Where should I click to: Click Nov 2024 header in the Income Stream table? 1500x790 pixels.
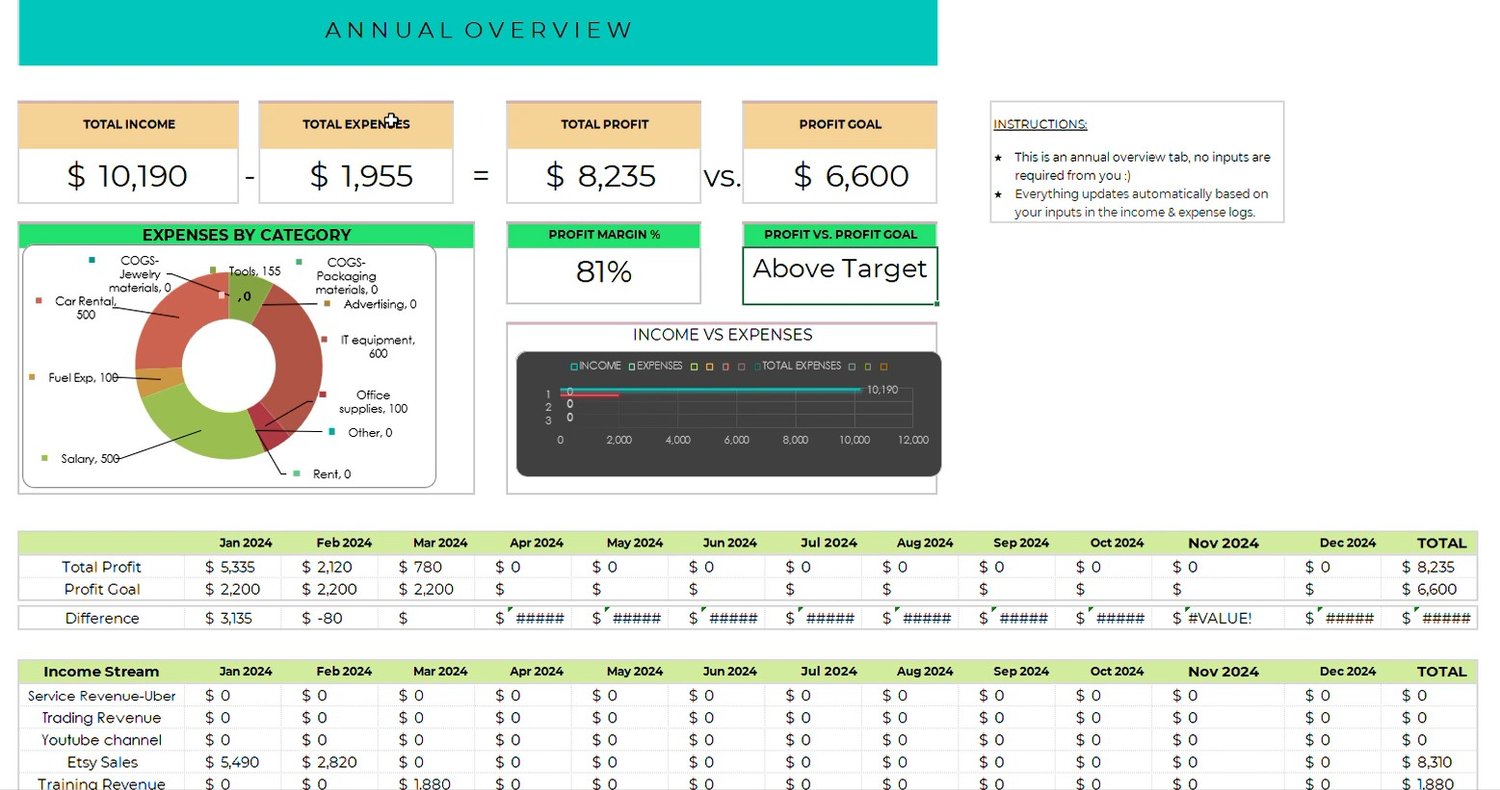click(1223, 671)
